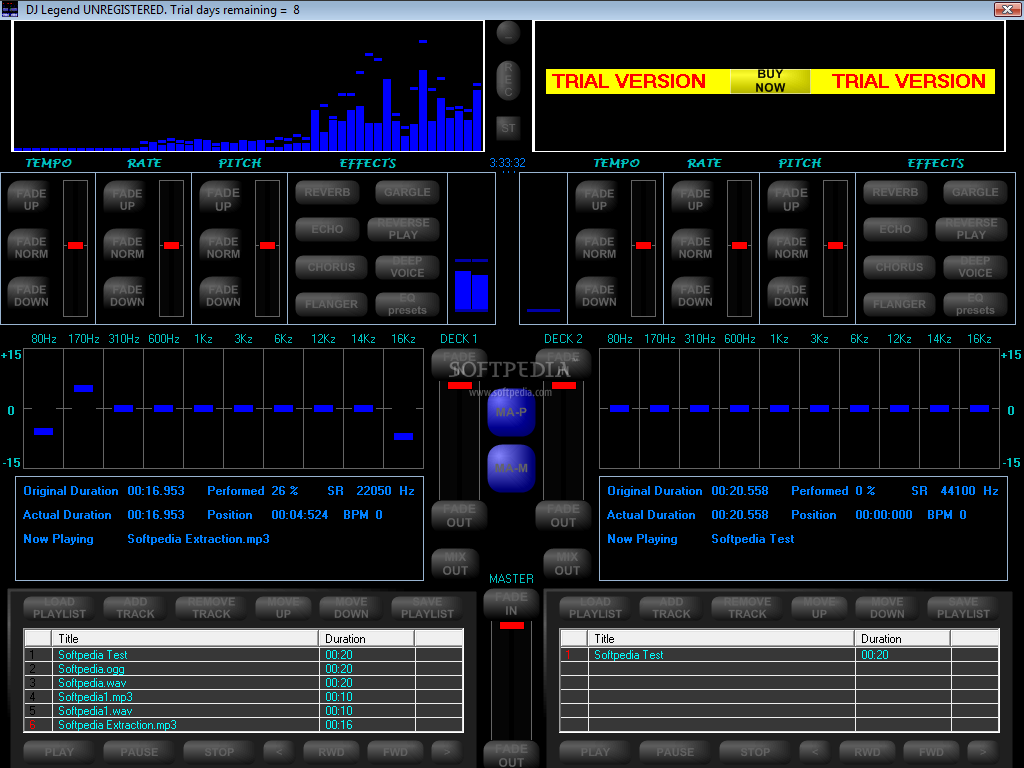Click master volume red fader handle

(512, 626)
